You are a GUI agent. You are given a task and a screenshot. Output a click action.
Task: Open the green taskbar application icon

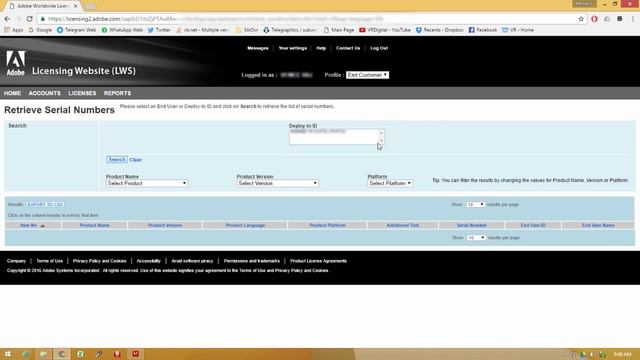tap(80, 354)
